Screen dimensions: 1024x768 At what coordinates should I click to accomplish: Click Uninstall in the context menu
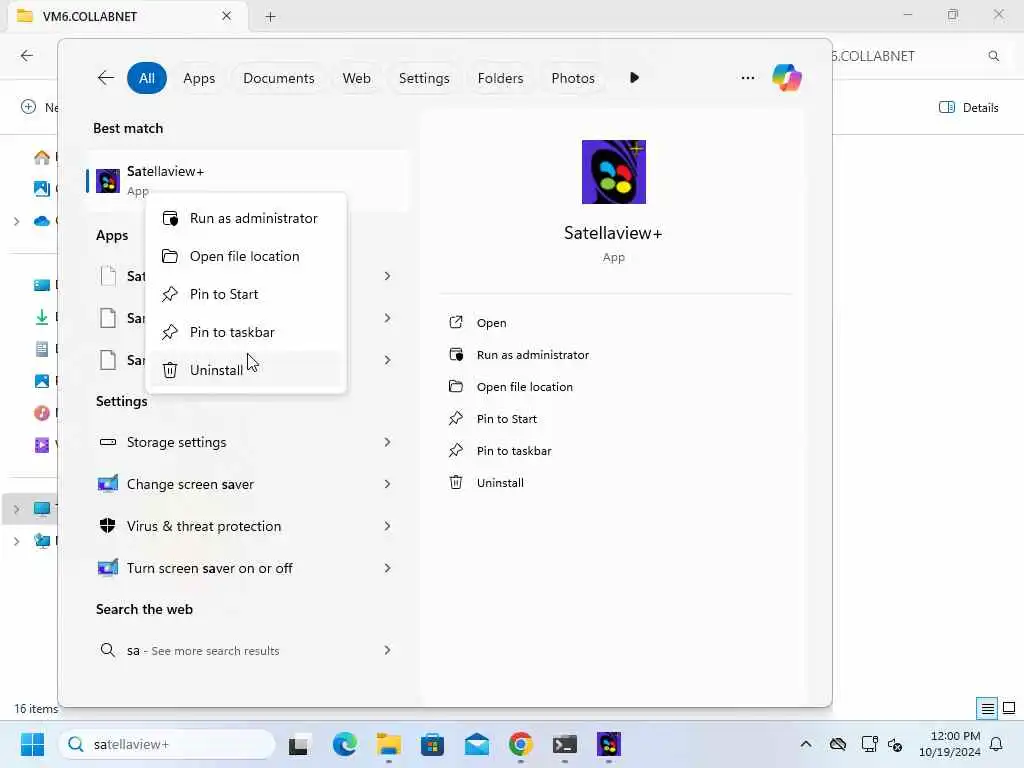(246, 370)
